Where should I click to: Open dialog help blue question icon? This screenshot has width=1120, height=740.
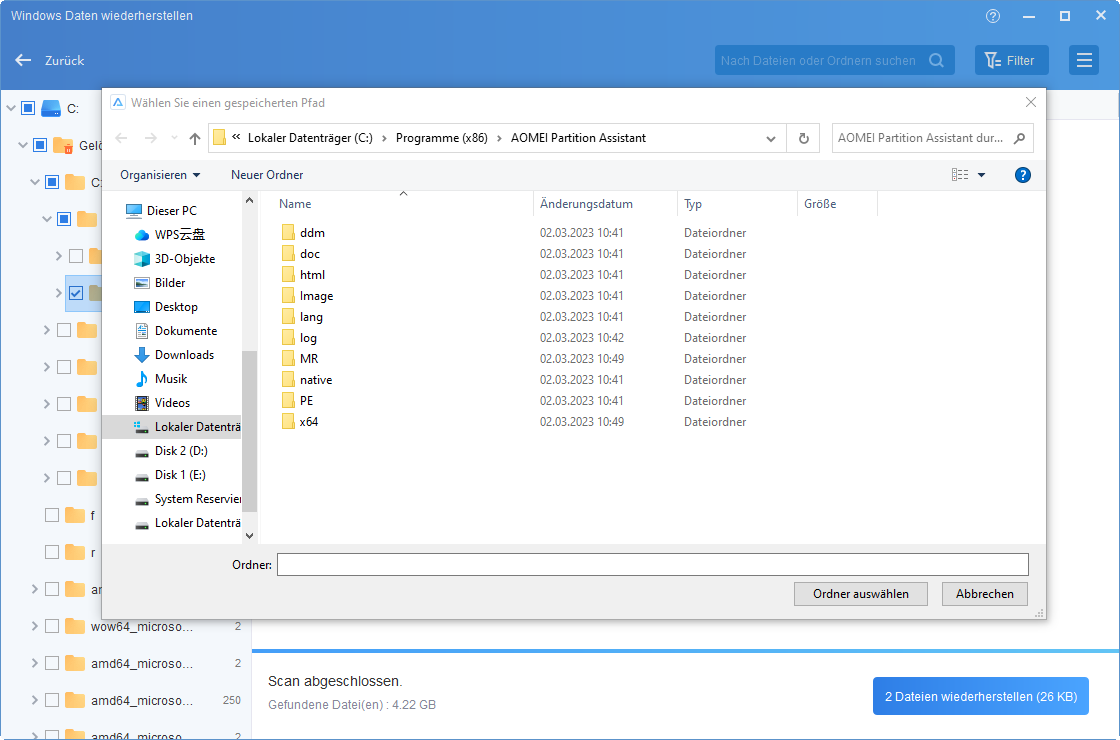pyautogui.click(x=1022, y=175)
